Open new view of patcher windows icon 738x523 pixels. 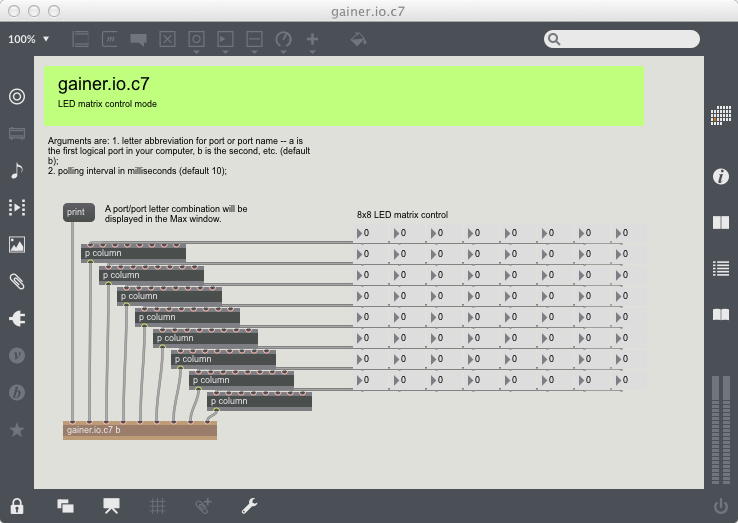(x=65, y=507)
